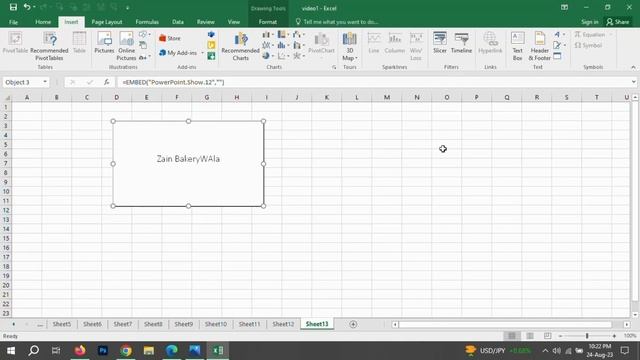Switch to Sheet12 tab
This screenshot has width=640, height=360.
tap(283, 324)
